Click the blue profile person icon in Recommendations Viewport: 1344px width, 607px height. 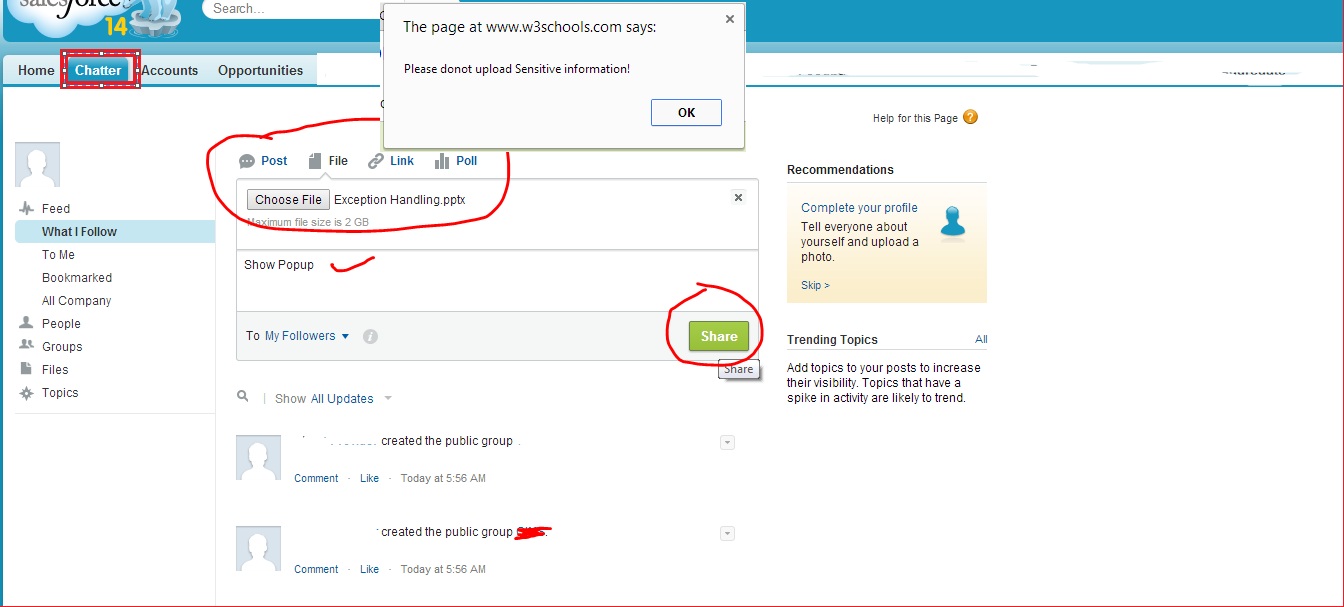click(953, 222)
